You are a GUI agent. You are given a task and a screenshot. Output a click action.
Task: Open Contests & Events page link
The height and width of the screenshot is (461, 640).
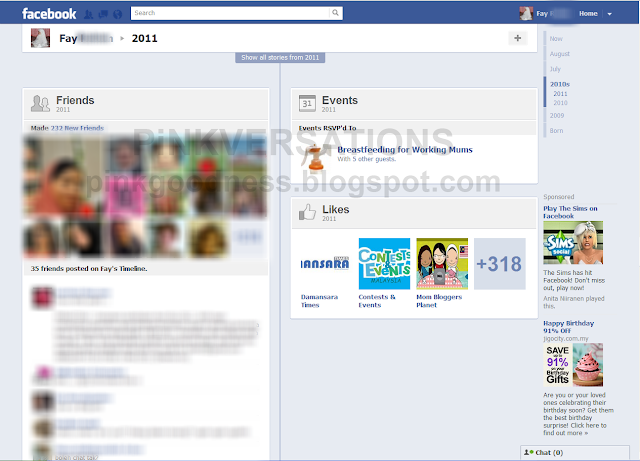[377, 301]
